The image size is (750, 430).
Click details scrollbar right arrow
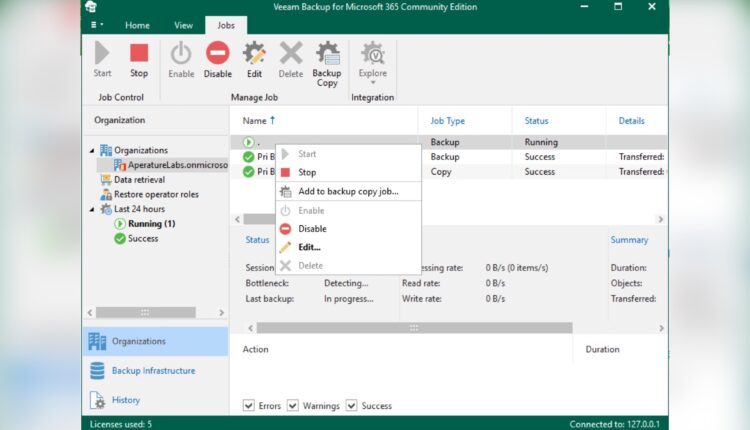[x=661, y=328]
